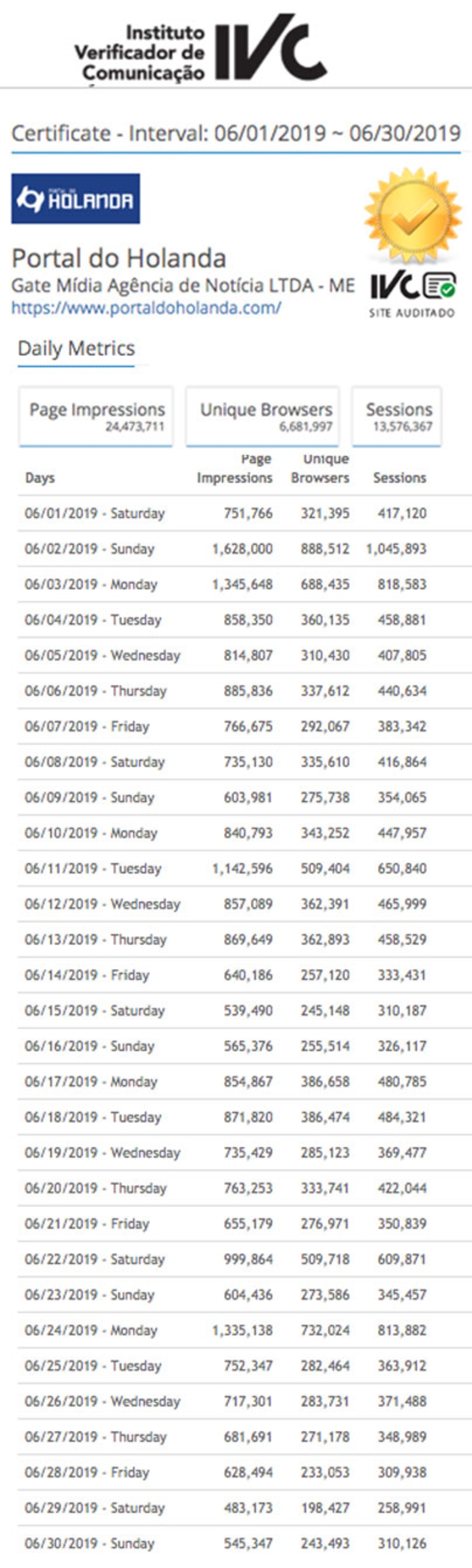The image size is (472, 1568).
Task: Click the Portal do Holanda blue logo
Action: pyautogui.click(x=75, y=198)
